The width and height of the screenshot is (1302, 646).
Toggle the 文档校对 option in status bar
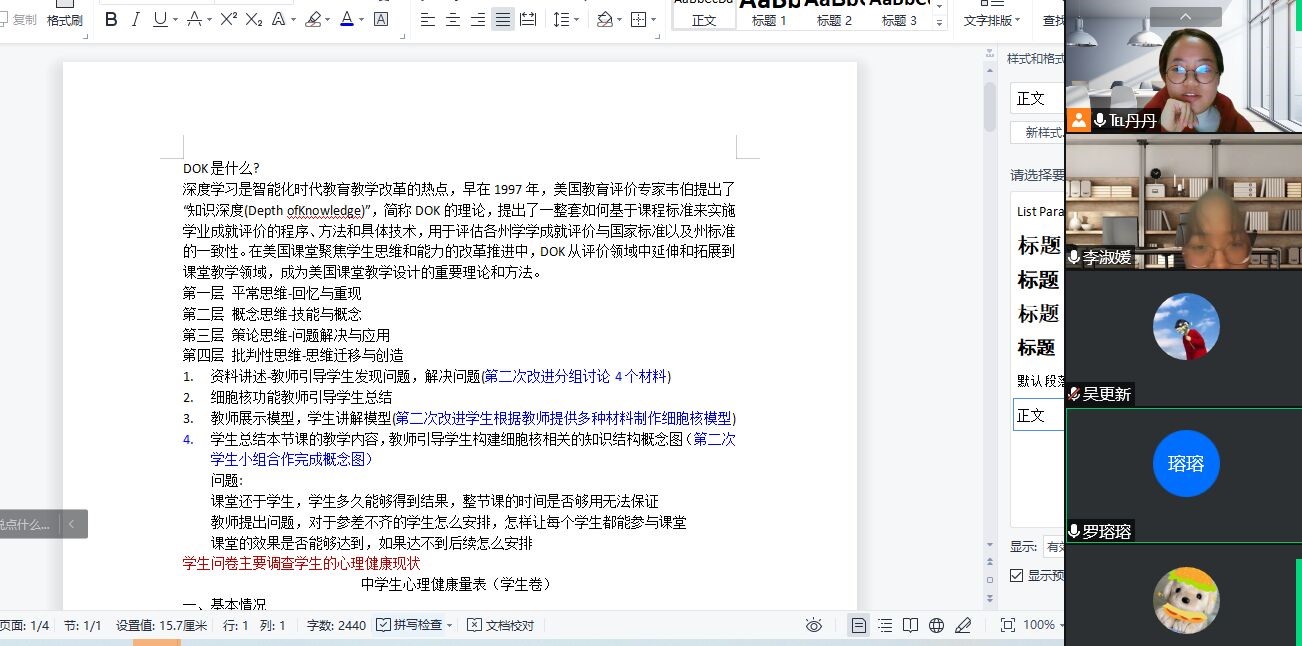tap(501, 625)
